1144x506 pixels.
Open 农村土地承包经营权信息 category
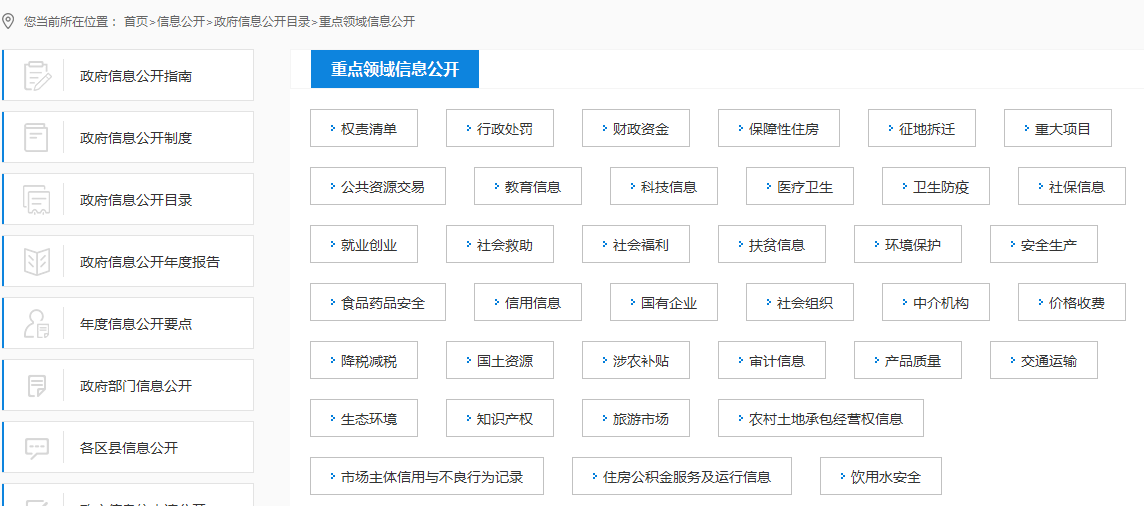(x=821, y=419)
